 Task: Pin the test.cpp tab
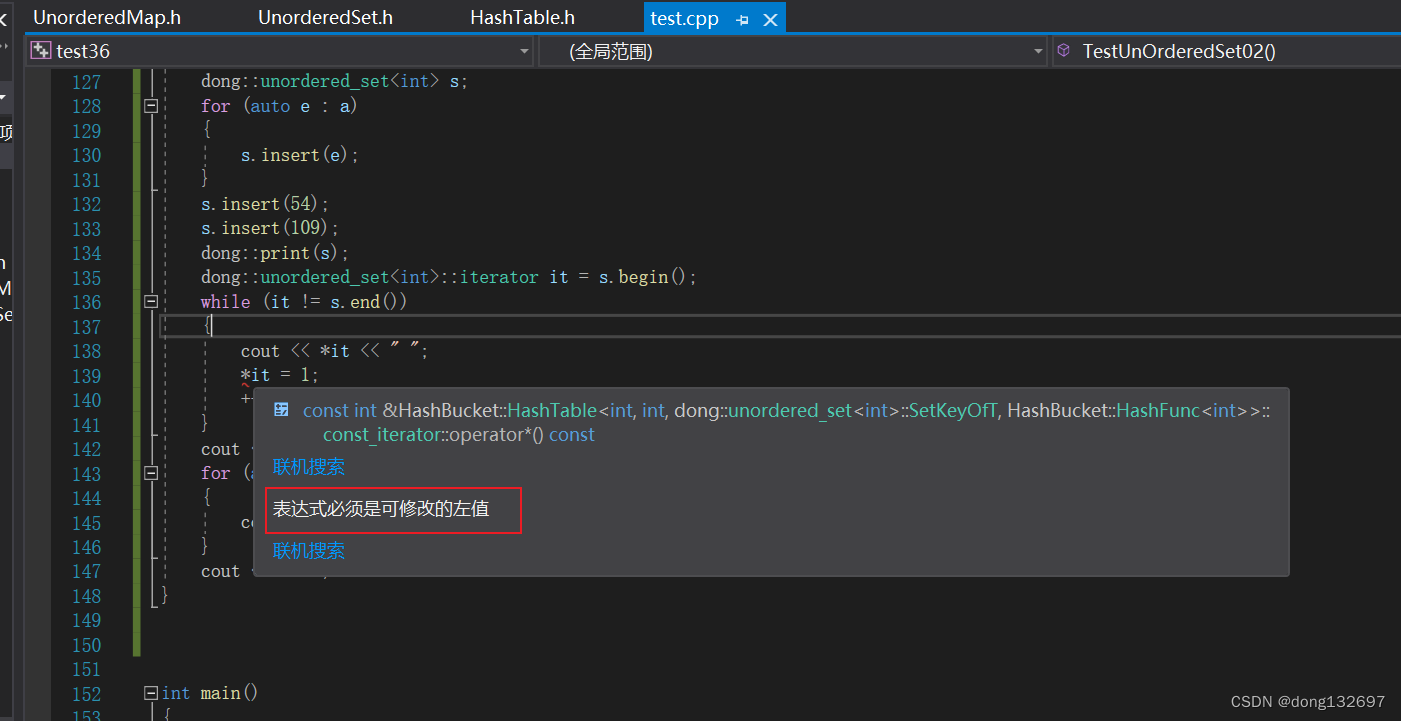742,20
